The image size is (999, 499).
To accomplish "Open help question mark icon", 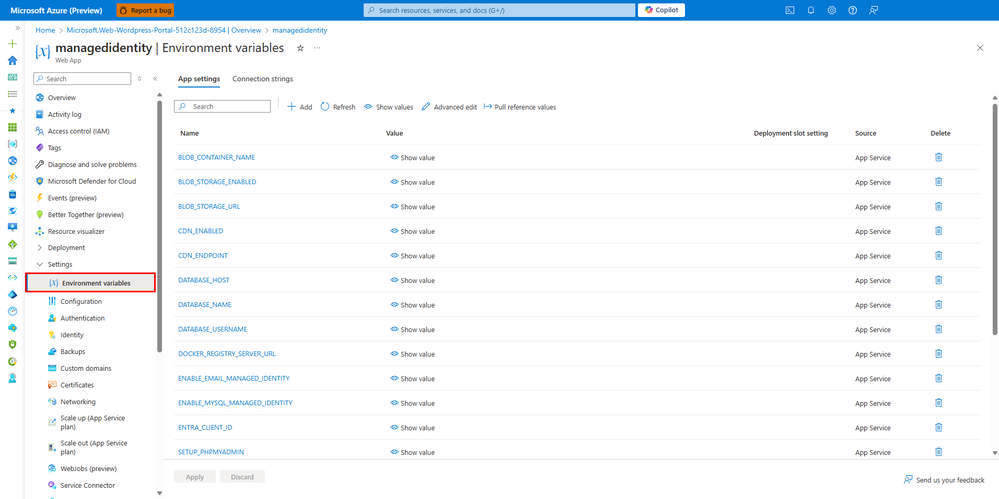I will pos(852,10).
